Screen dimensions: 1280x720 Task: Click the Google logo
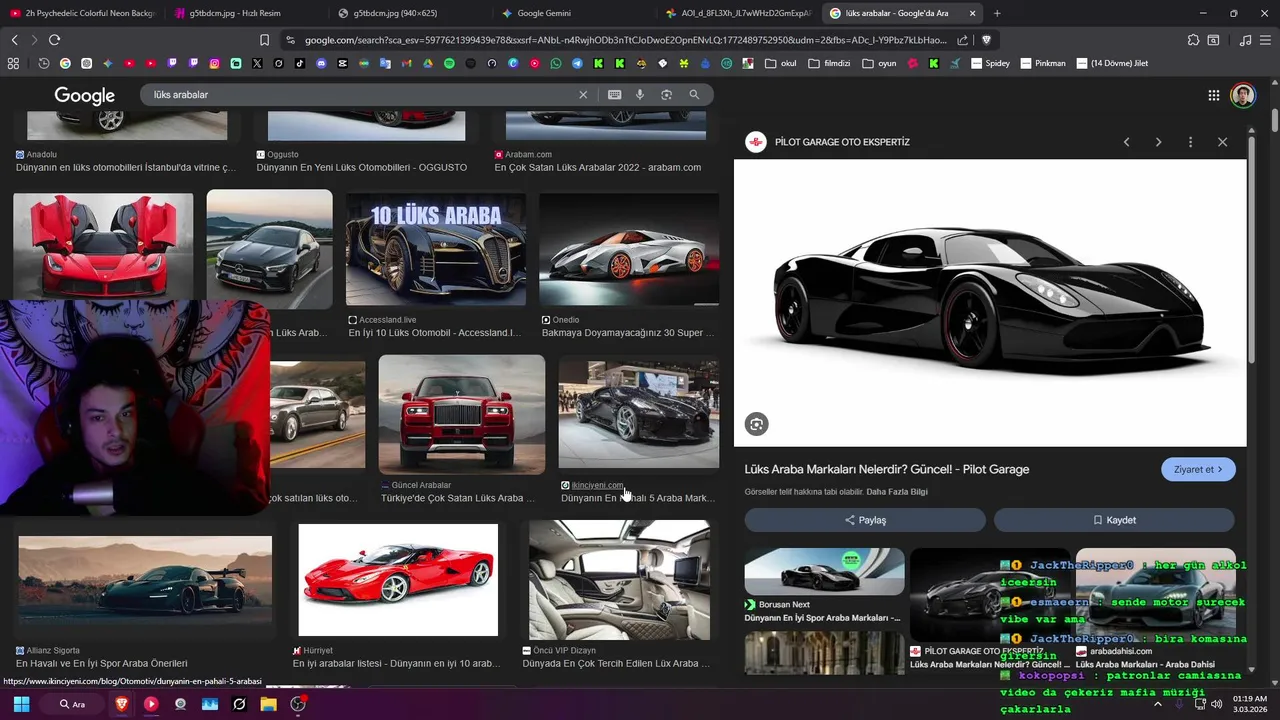coord(85,96)
